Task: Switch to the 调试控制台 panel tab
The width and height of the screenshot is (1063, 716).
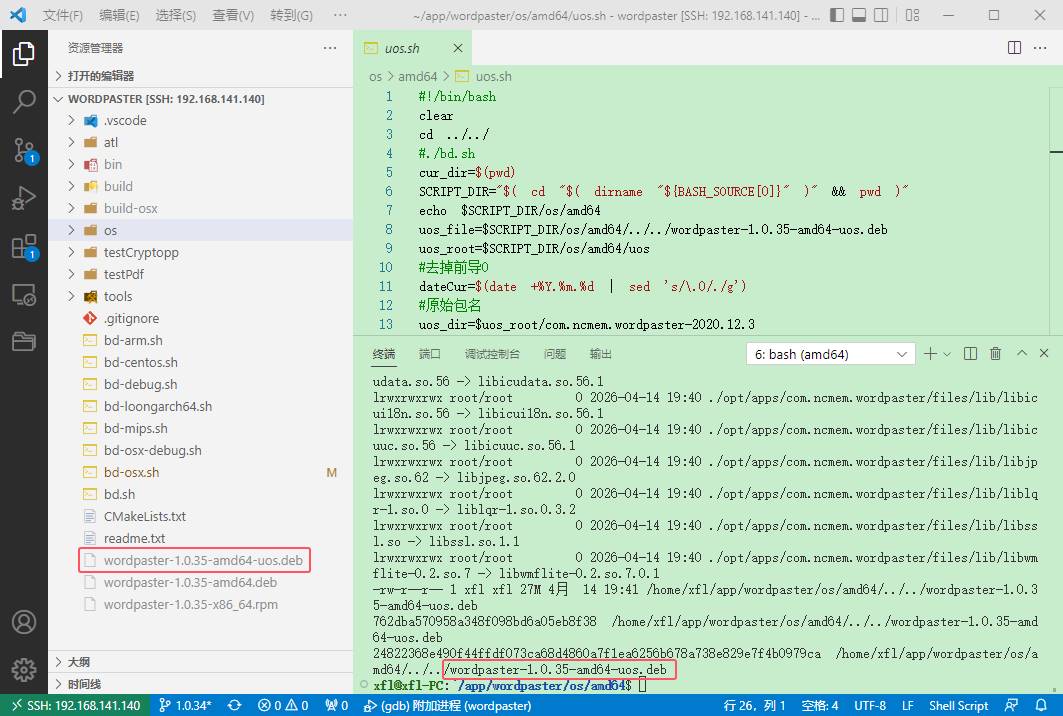Action: (492, 354)
